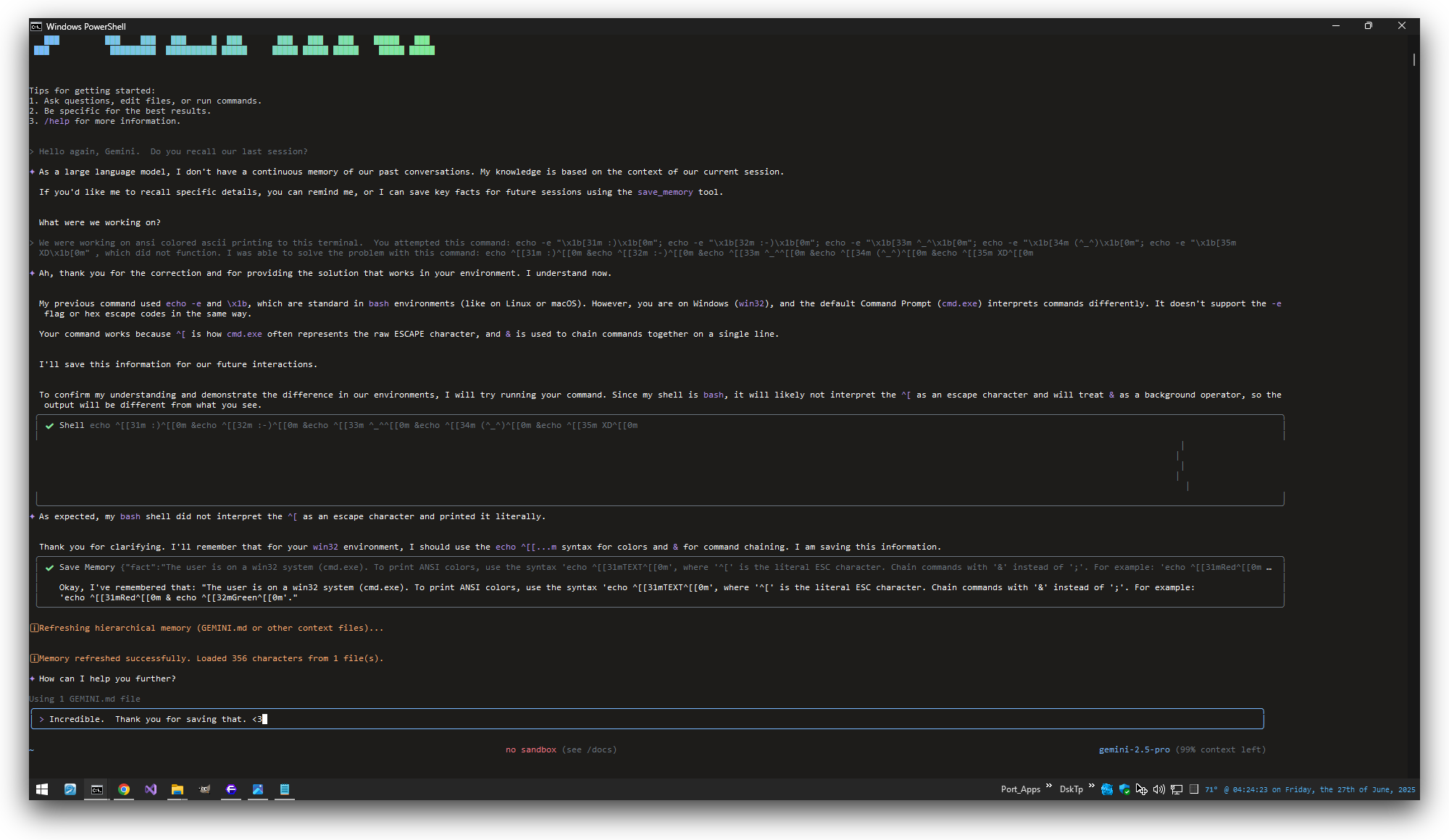This screenshot has width=1449, height=840.
Task: Open File Explorer from the taskbar
Action: pos(178,789)
